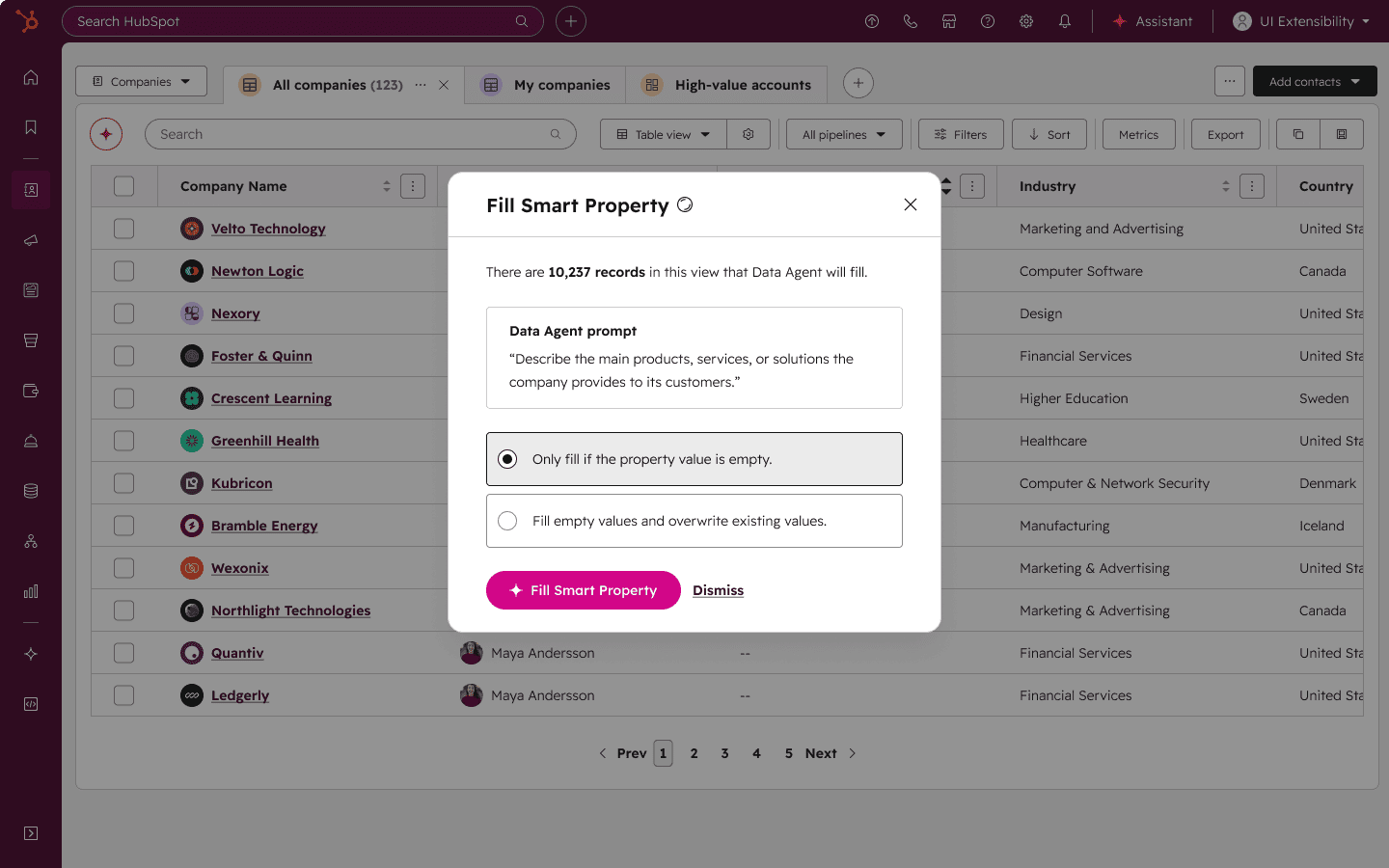Click the Dismiss link in the dialog
The height and width of the screenshot is (868, 1389).
coord(718,590)
